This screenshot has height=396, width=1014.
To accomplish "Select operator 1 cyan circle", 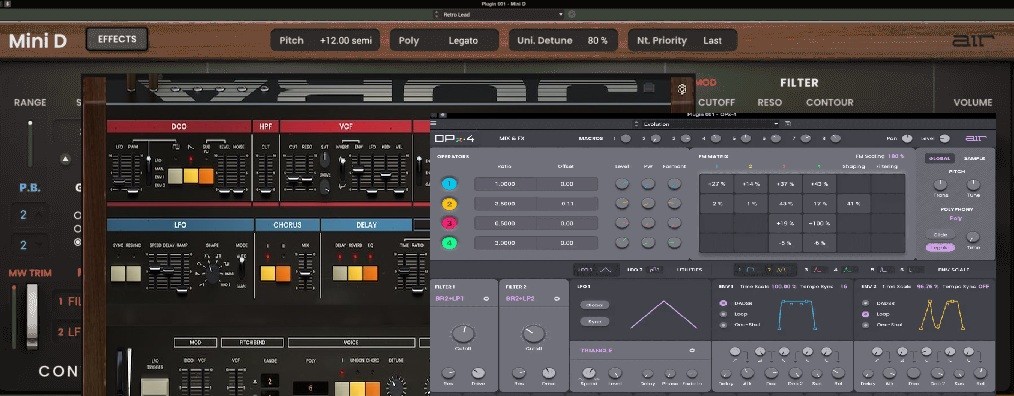I will tap(449, 184).
